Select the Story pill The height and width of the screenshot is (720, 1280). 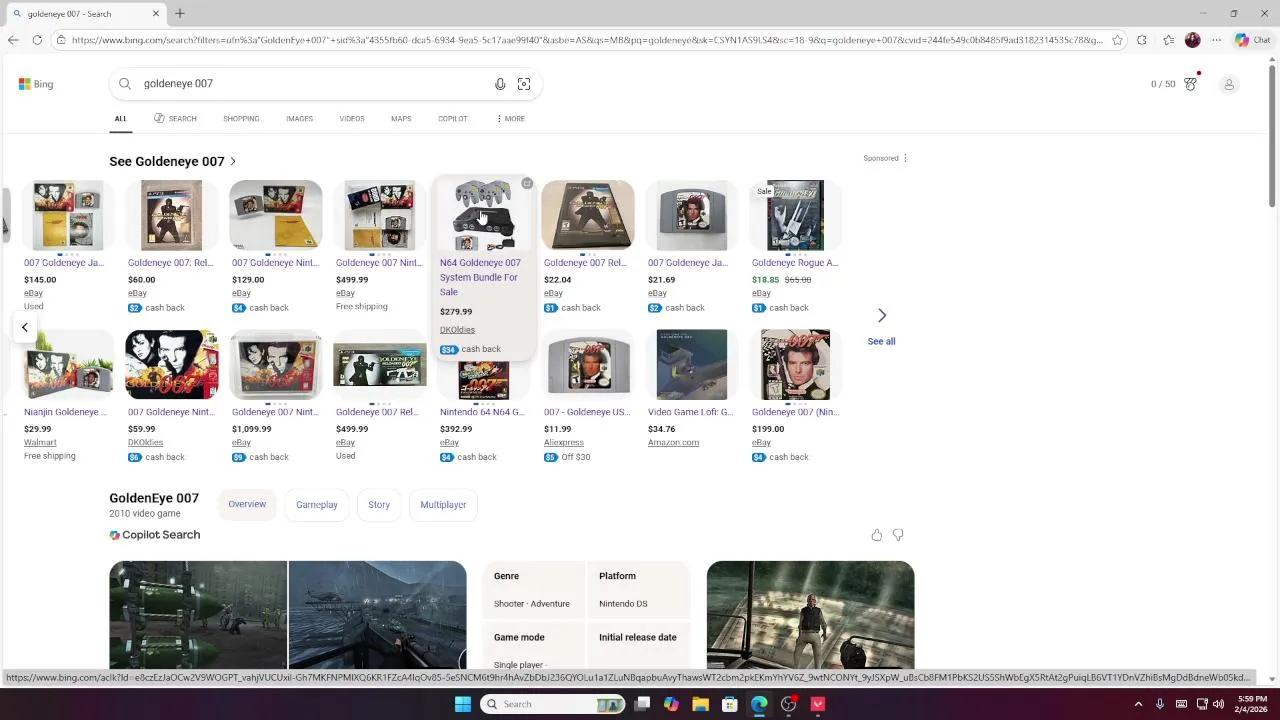click(379, 505)
